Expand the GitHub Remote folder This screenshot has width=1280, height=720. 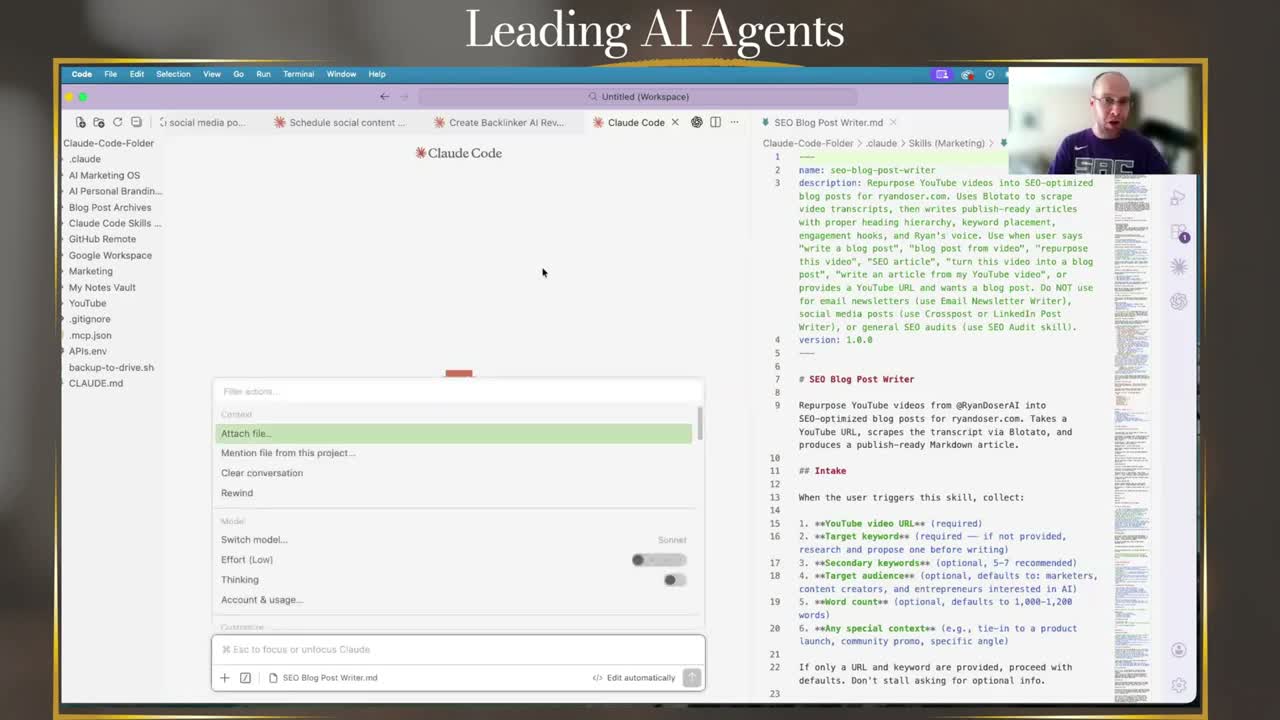pos(102,239)
